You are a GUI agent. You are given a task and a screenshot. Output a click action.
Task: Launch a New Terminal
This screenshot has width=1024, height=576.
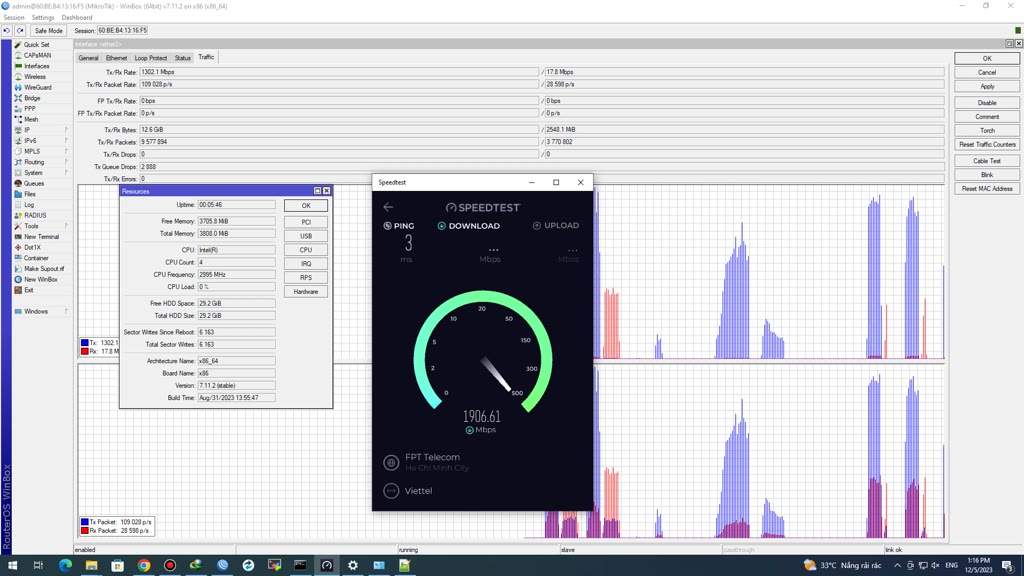pos(41,237)
